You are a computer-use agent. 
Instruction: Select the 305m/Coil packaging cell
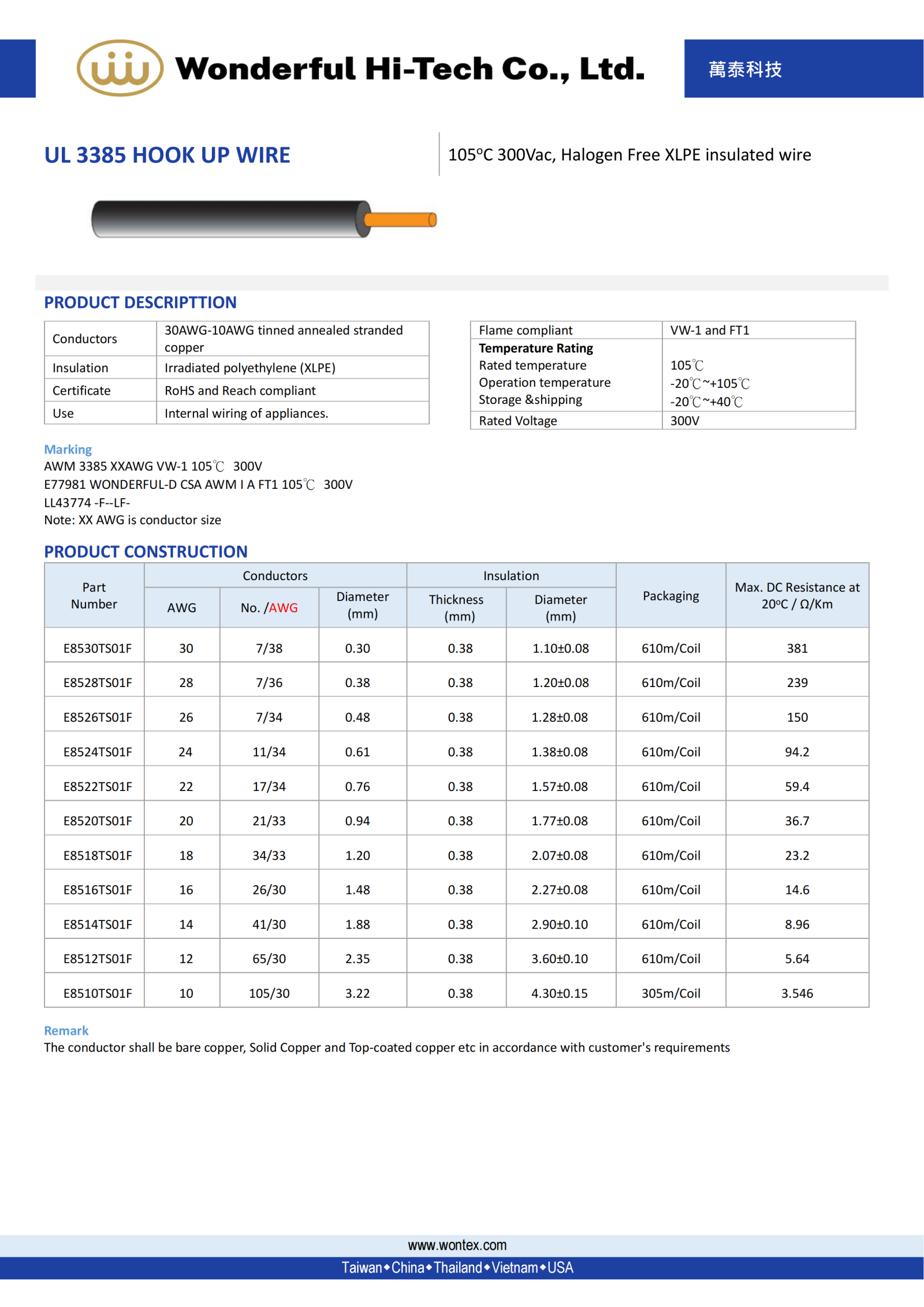pos(670,993)
